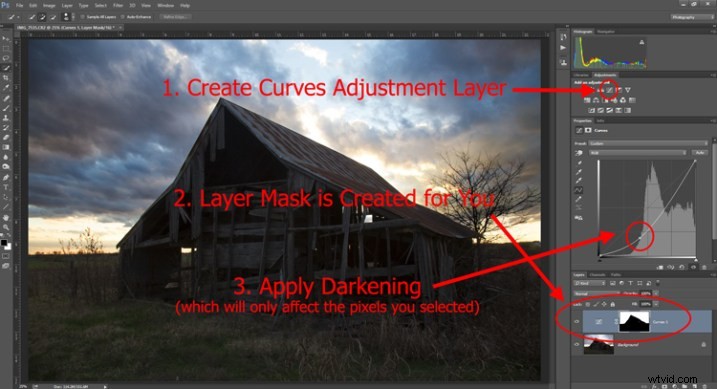The height and width of the screenshot is (389, 717).
Task: Choose Subtract from selection brush mode
Action: pos(53,17)
